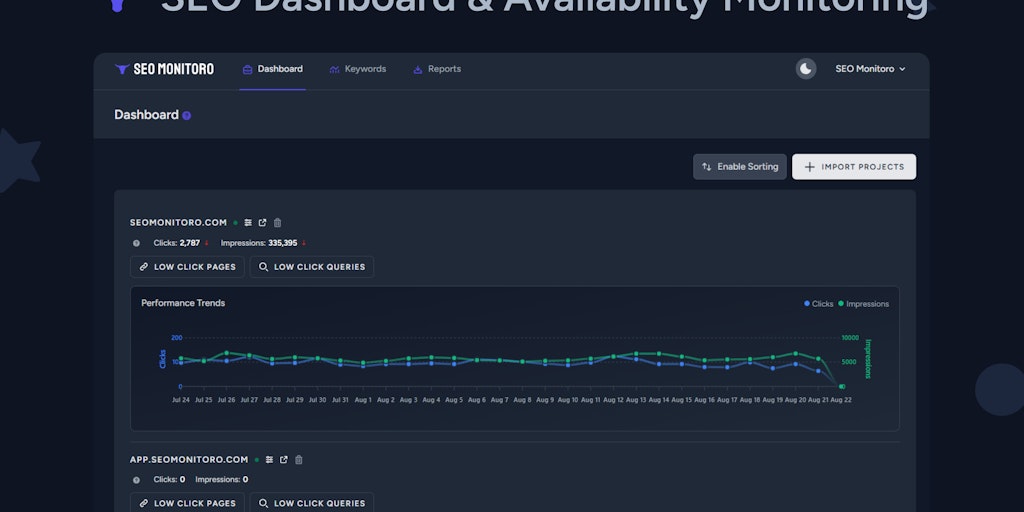Click the Import Projects button
Viewport: 1024px width, 512px height.
[854, 167]
